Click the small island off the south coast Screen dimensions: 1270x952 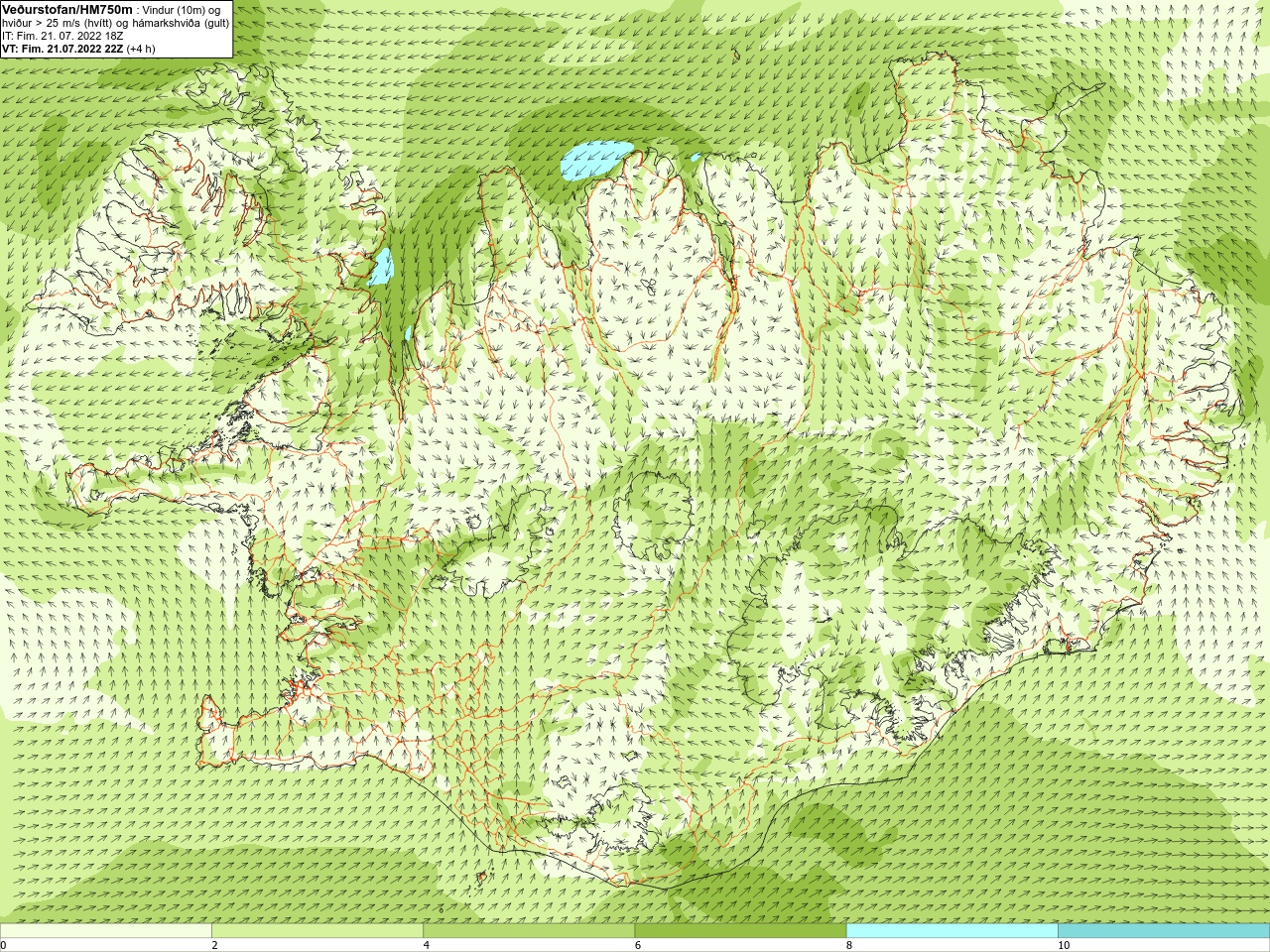tap(484, 877)
